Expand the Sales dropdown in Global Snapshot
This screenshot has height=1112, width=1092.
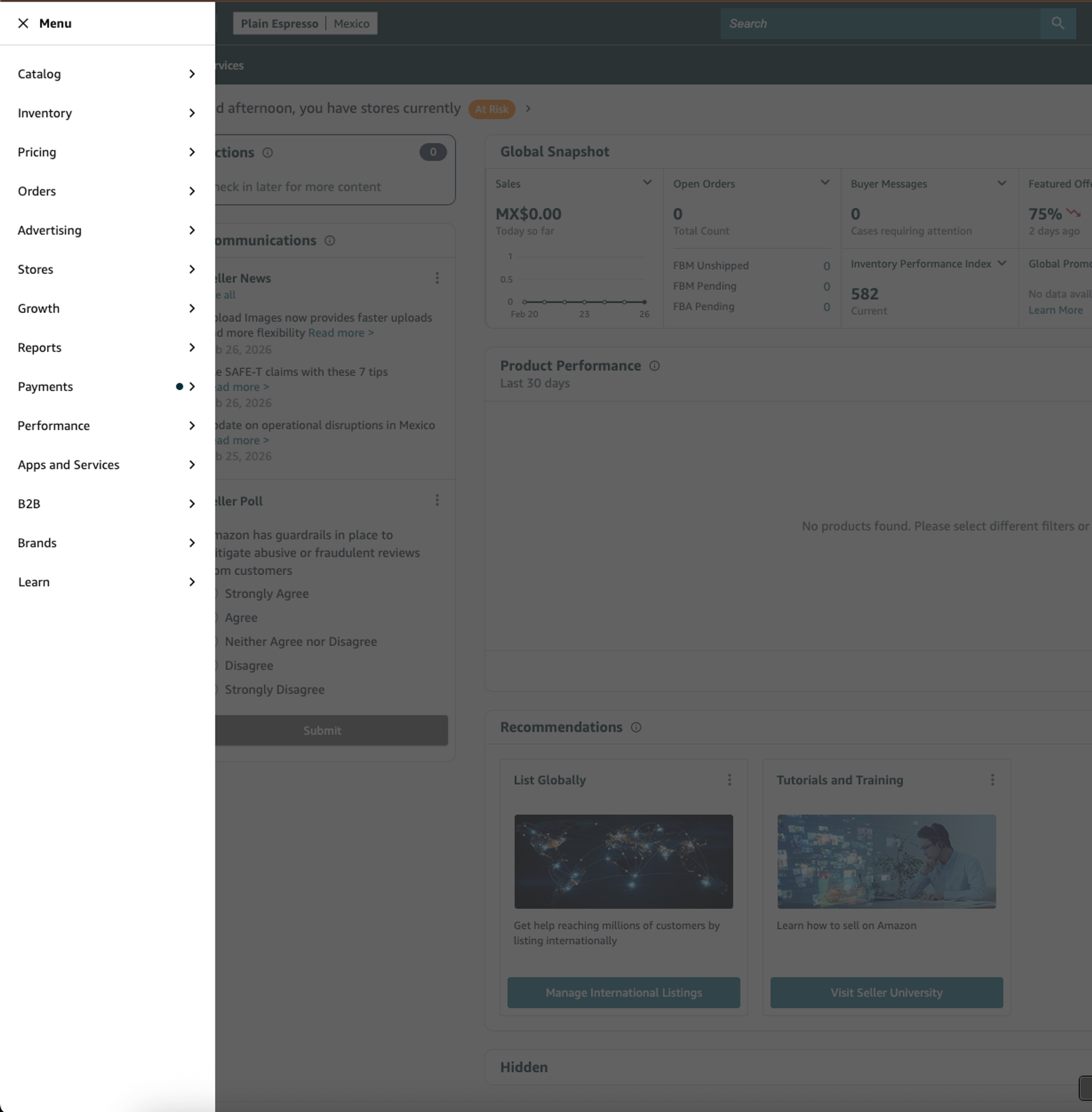point(647,183)
